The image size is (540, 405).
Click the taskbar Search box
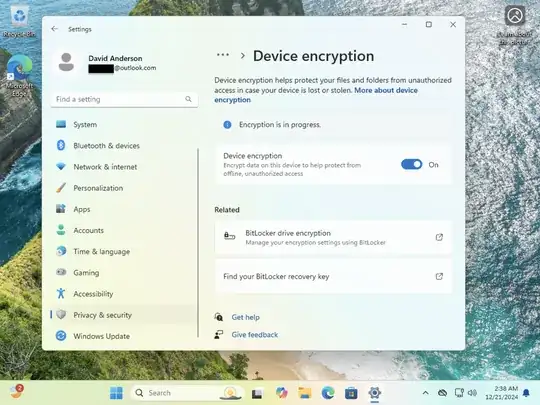188,393
